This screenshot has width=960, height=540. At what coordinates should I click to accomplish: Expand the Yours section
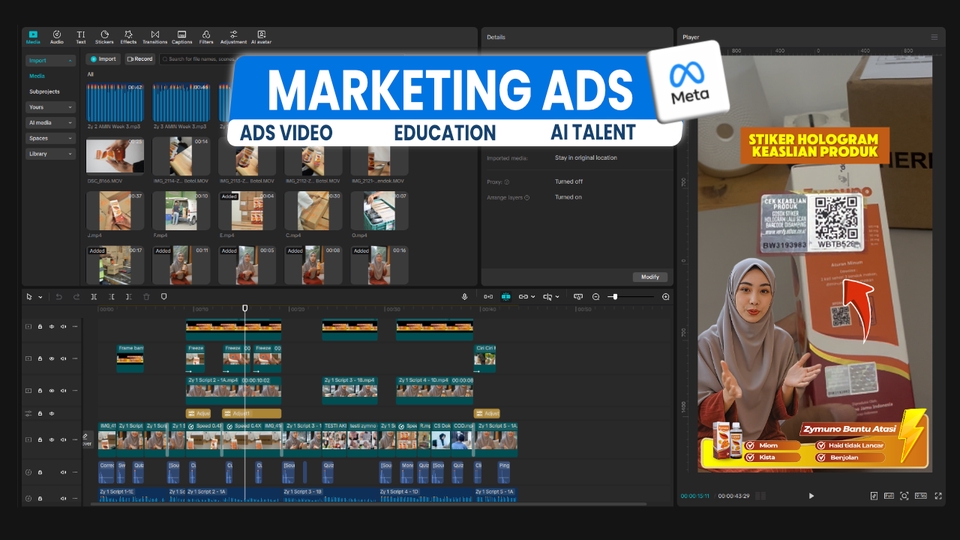coord(50,107)
